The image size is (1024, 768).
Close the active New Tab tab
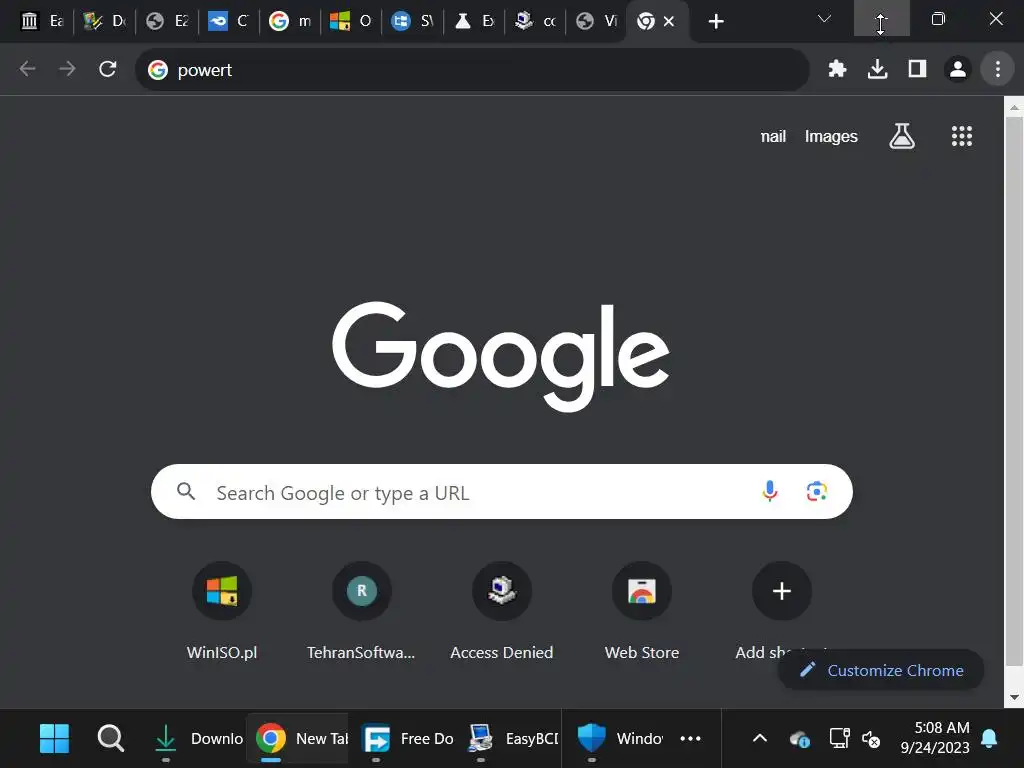[669, 22]
